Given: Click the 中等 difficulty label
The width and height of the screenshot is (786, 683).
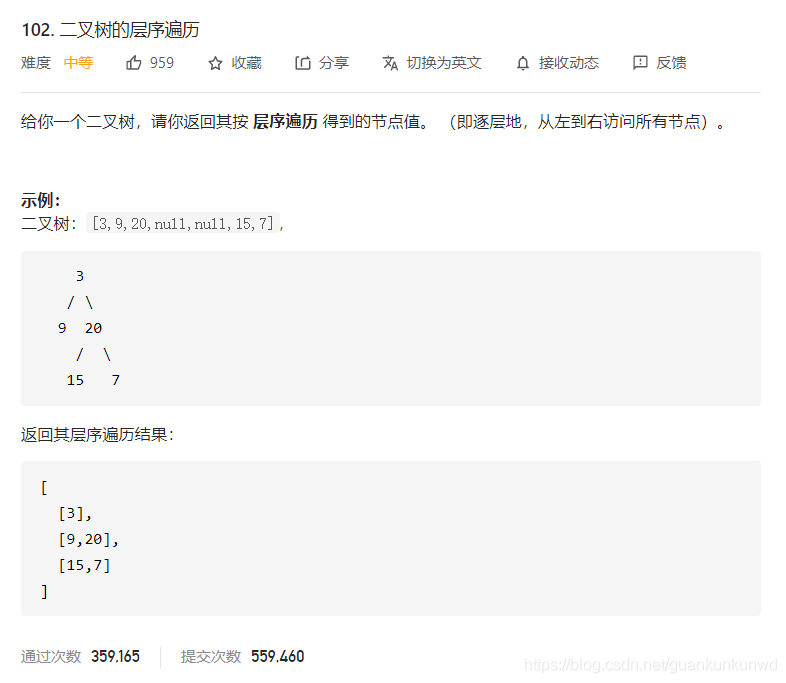Looking at the screenshot, I should click(78, 63).
